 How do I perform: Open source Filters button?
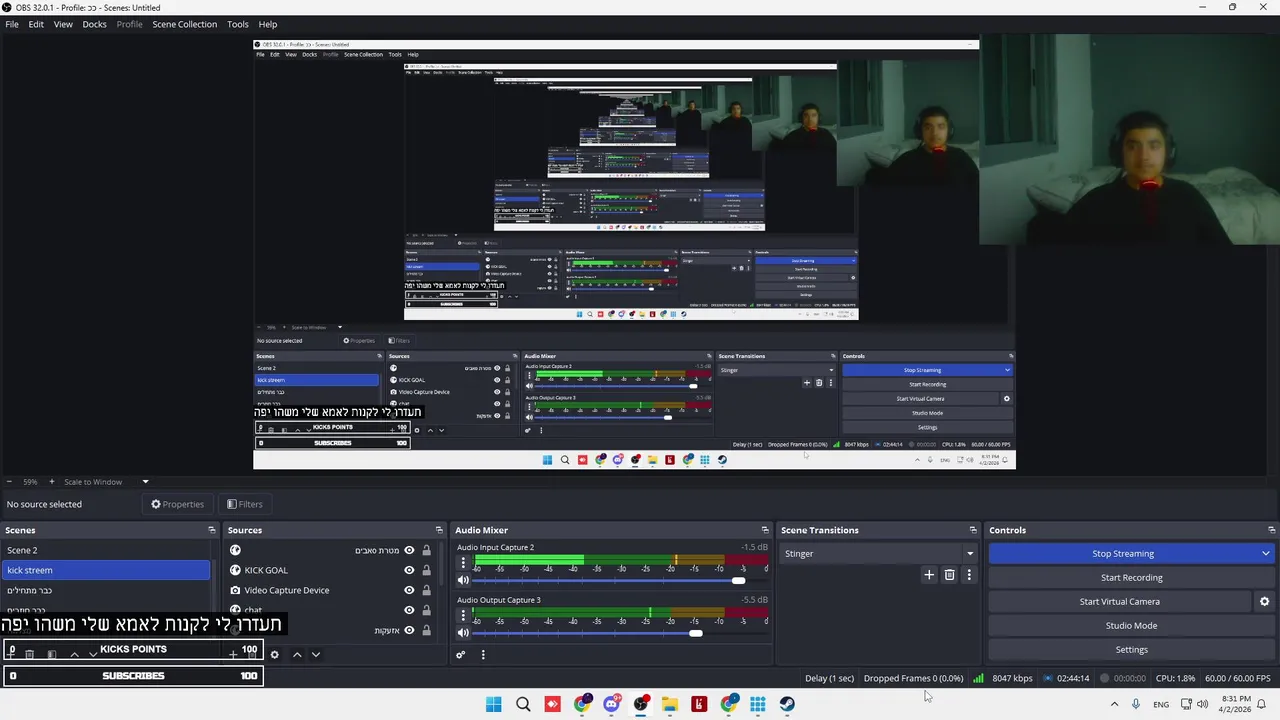coord(245,504)
